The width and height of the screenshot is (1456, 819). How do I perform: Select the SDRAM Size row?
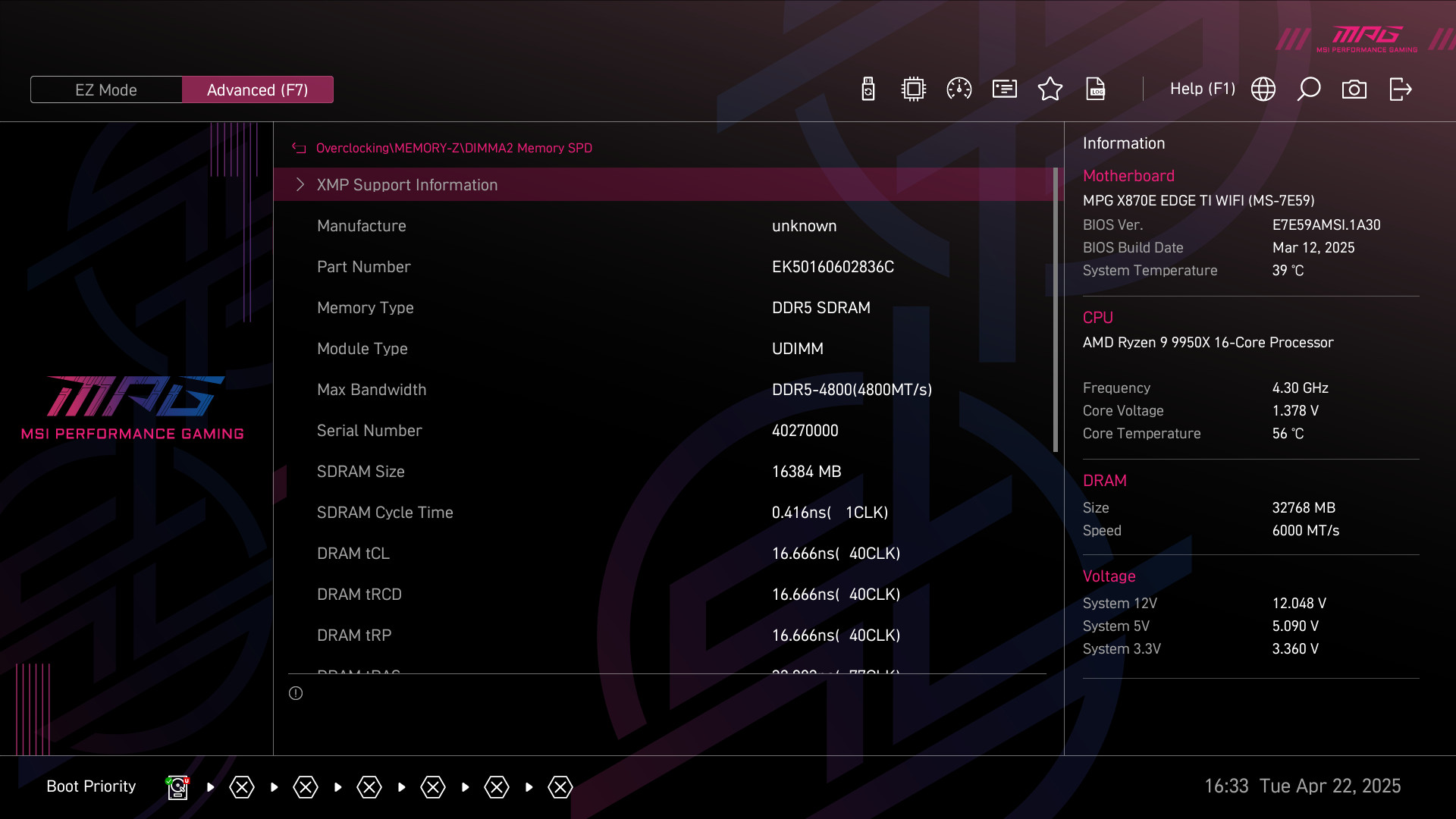(x=664, y=472)
